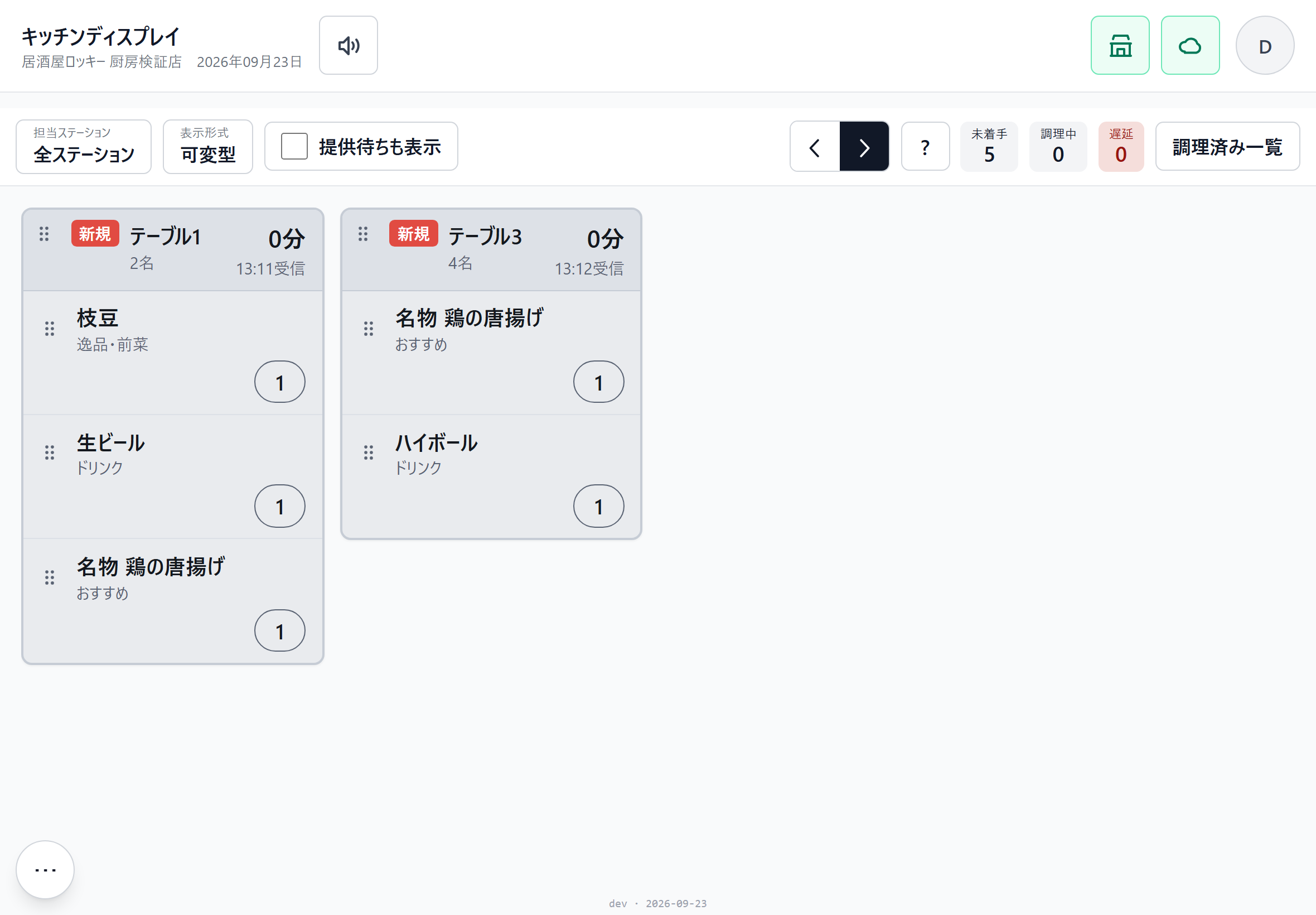Click the quantity 1 button for 生ビール
The height and width of the screenshot is (915, 1316).
pos(279,505)
